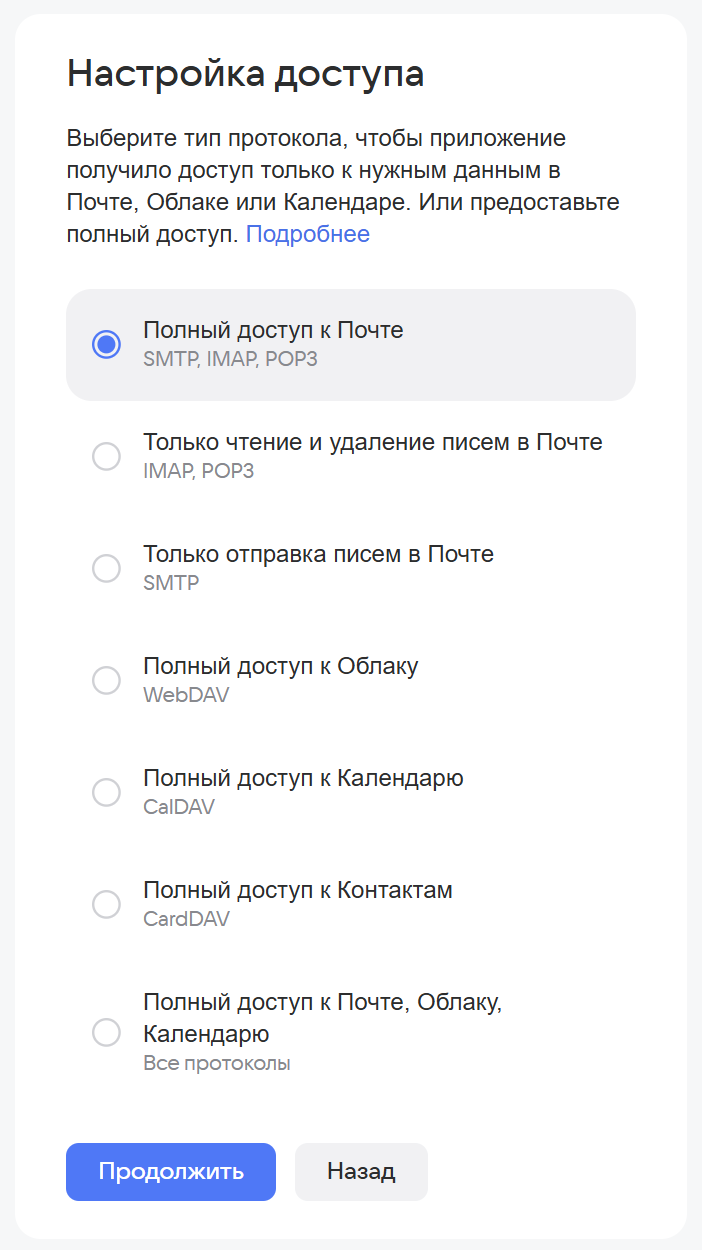
Task: Click the 'WebDAV' protocol subtitle
Action: (x=186, y=694)
